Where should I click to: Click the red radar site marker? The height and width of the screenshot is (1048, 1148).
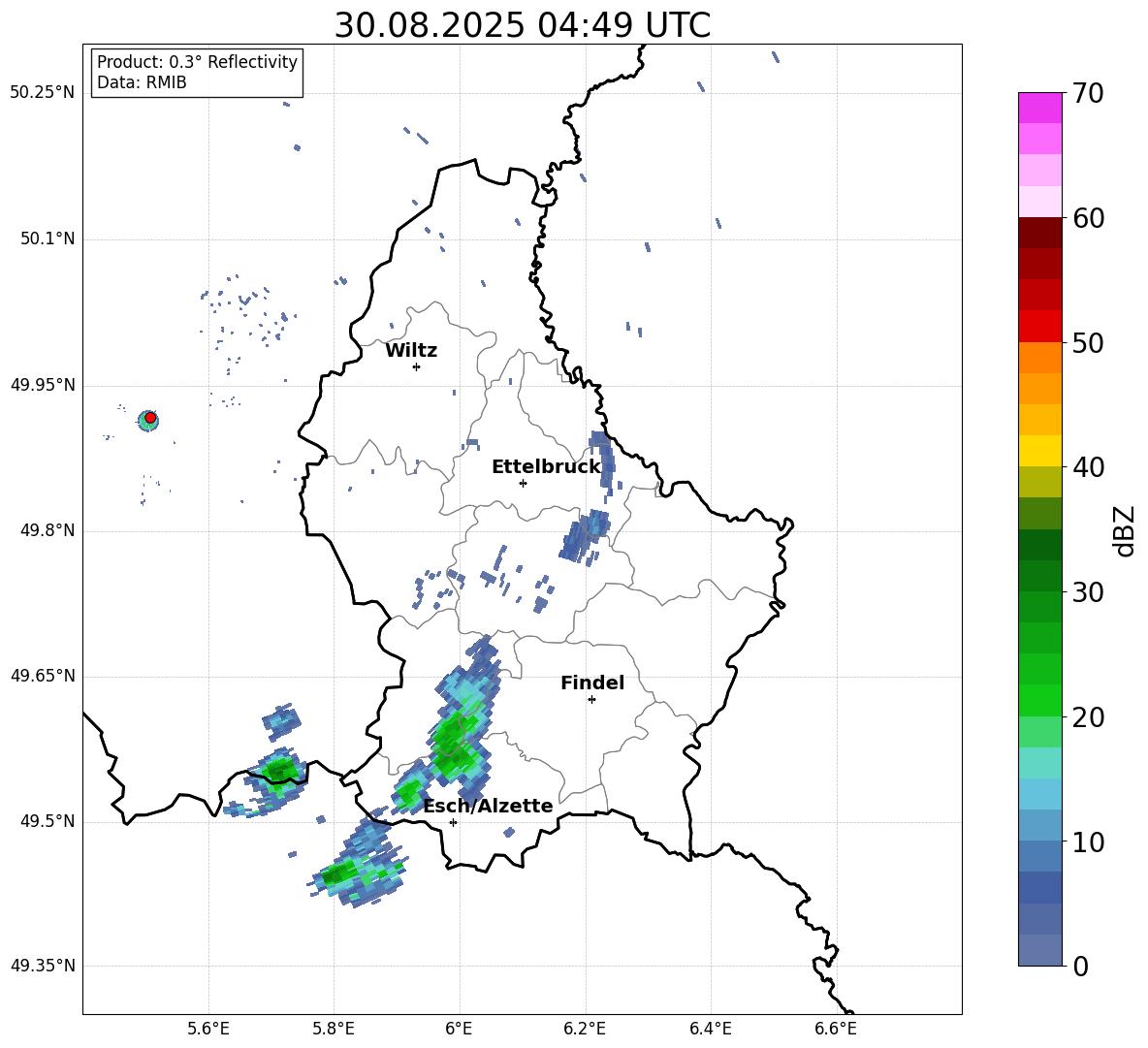pyautogui.click(x=150, y=418)
